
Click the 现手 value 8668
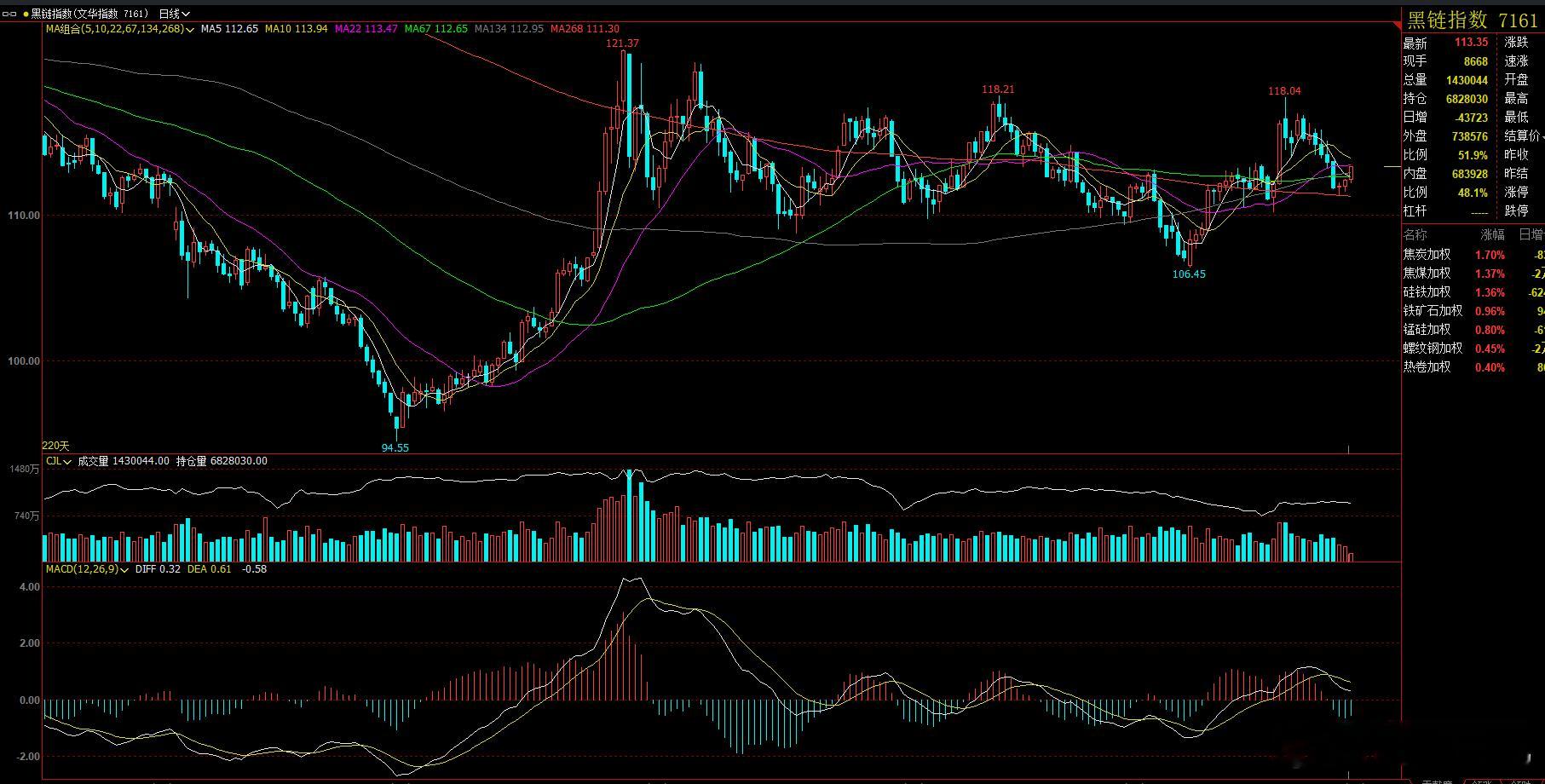pos(1475,61)
